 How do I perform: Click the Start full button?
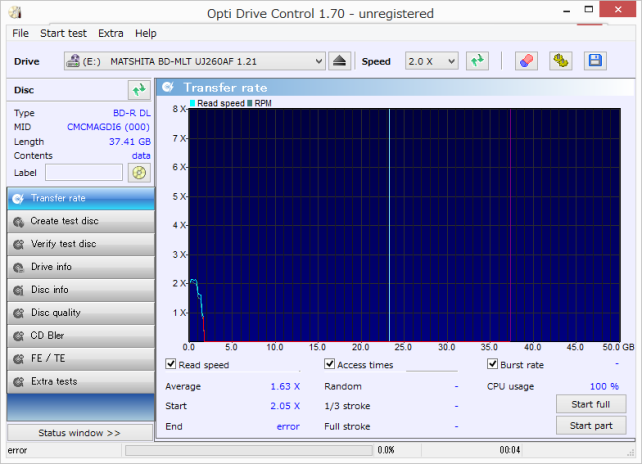(590, 404)
